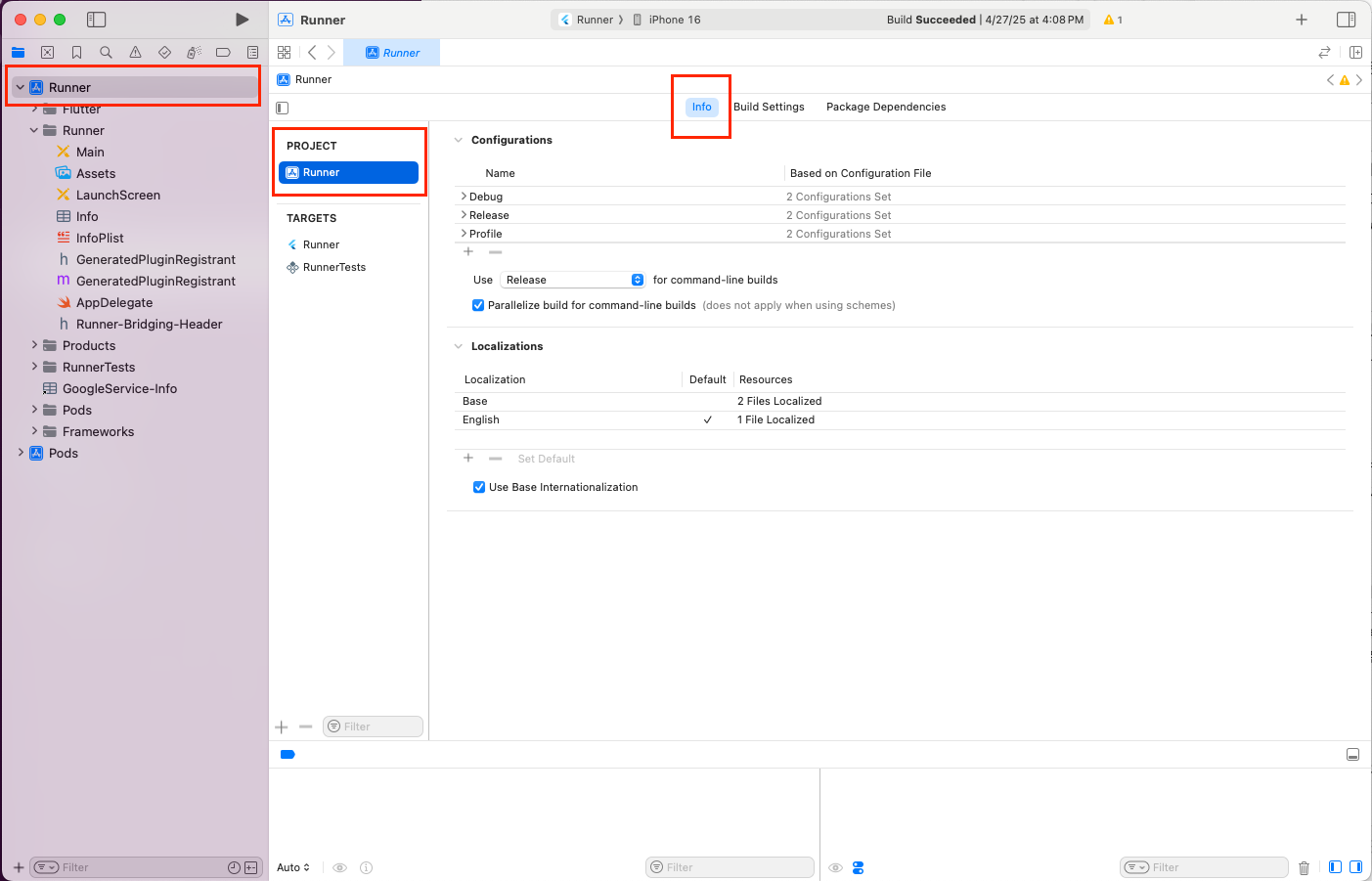Click the targets Filter field

pyautogui.click(x=373, y=727)
